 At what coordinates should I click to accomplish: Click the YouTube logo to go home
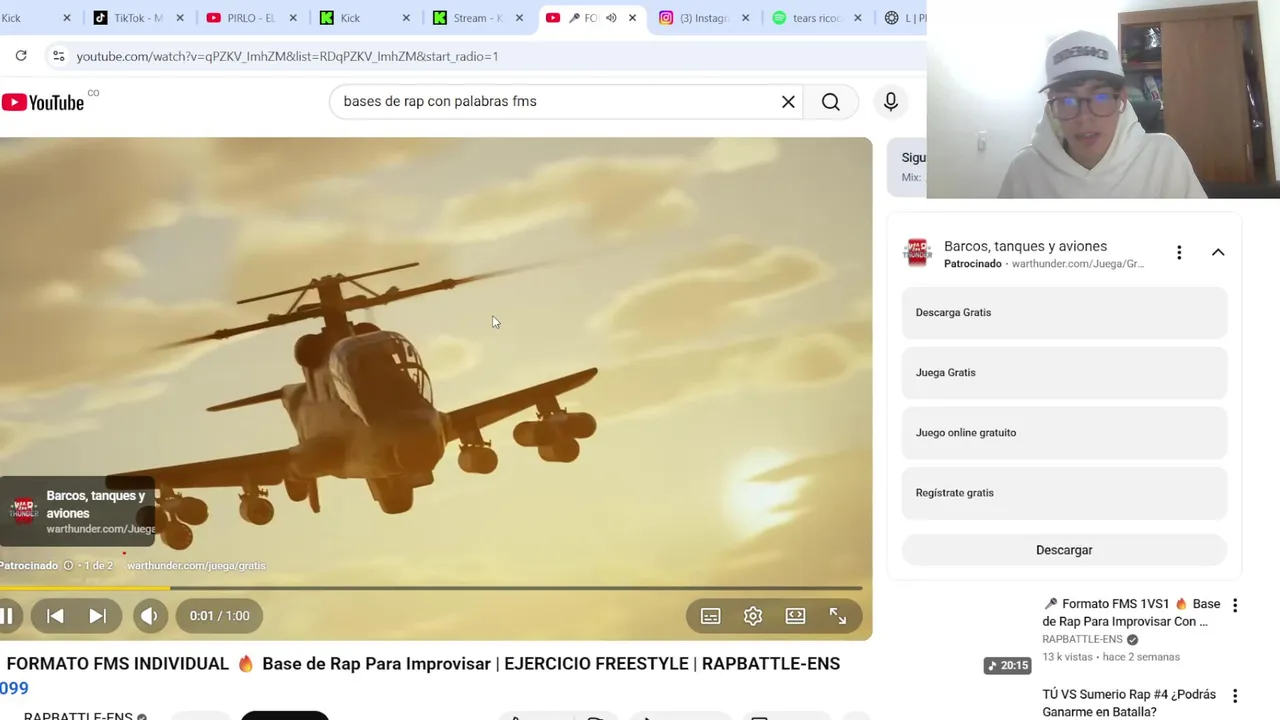pyautogui.click(x=43, y=102)
